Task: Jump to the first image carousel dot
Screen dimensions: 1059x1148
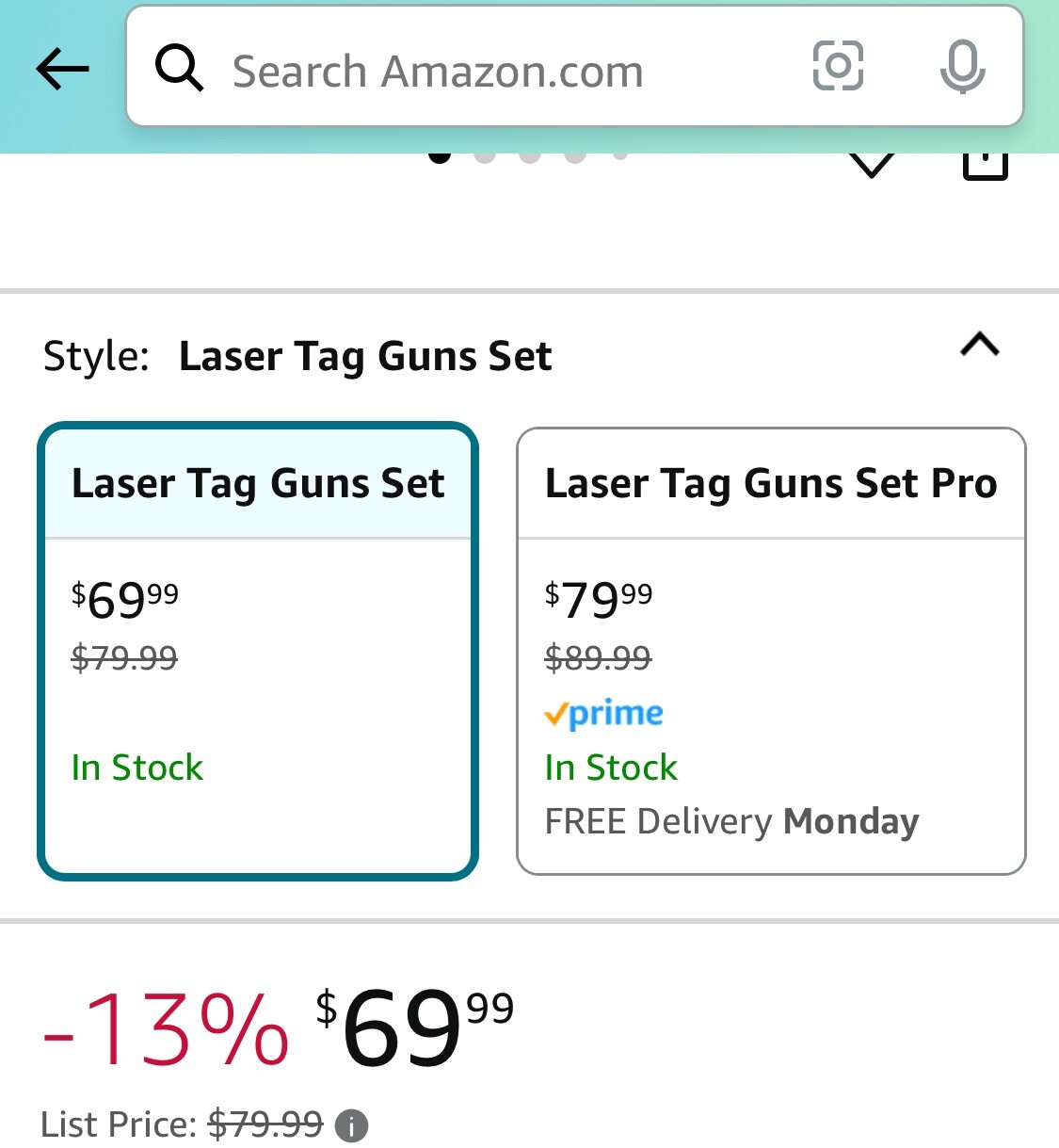Action: pos(440,155)
